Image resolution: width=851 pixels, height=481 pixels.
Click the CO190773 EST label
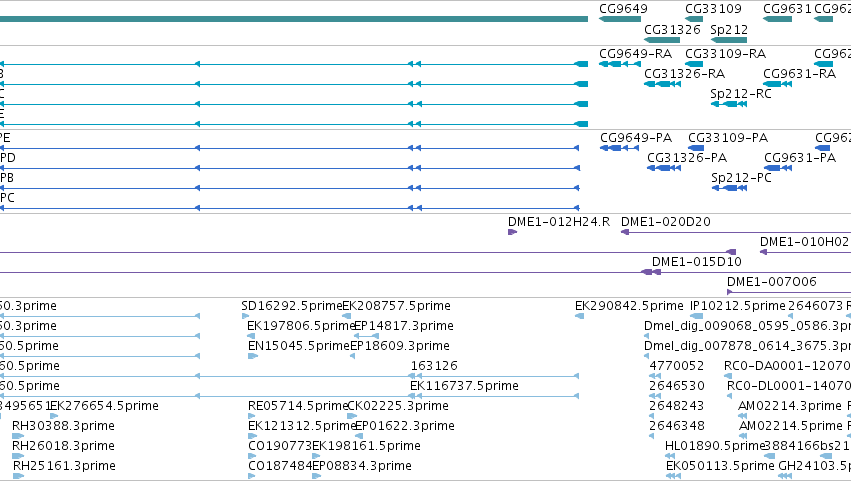(280, 446)
